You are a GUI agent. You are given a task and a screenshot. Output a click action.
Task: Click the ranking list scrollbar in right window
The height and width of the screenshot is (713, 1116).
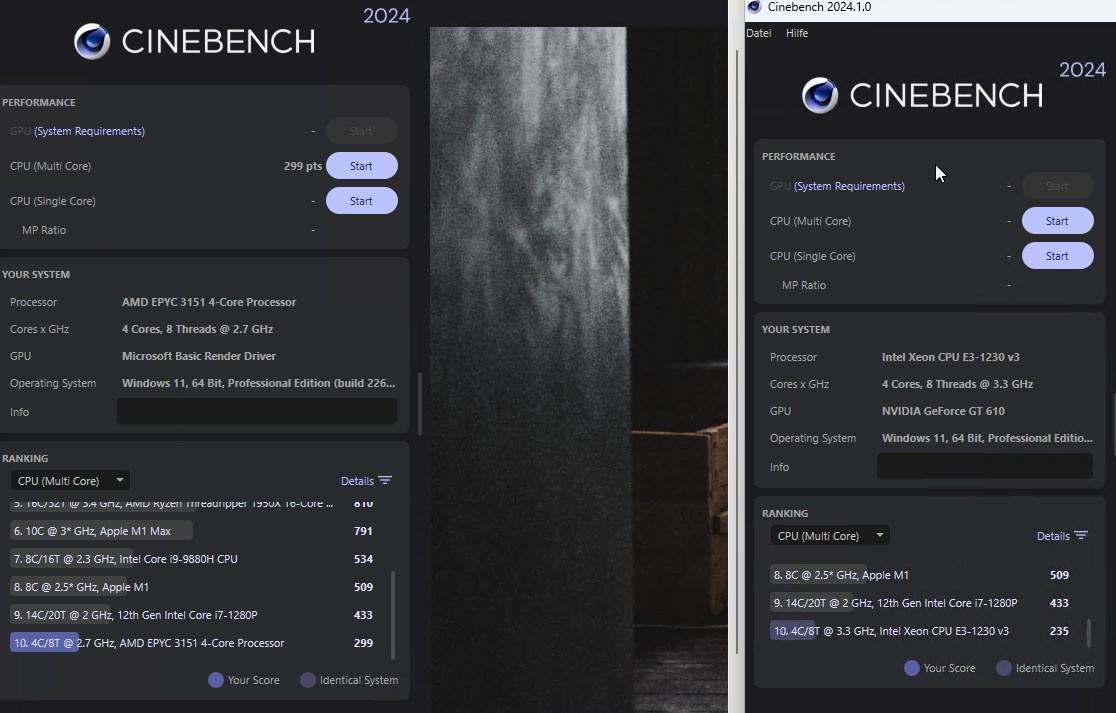click(x=1089, y=632)
